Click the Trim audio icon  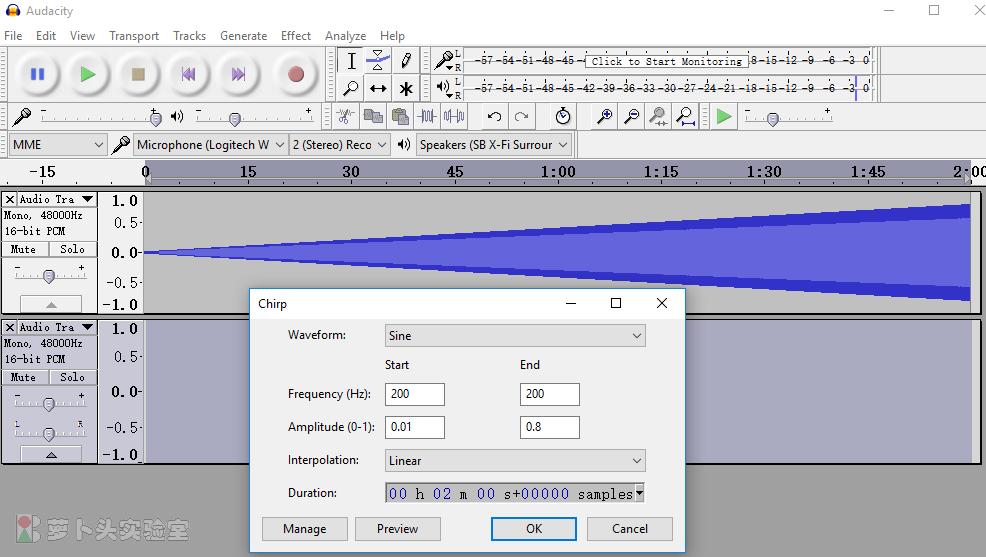pyautogui.click(x=427, y=116)
